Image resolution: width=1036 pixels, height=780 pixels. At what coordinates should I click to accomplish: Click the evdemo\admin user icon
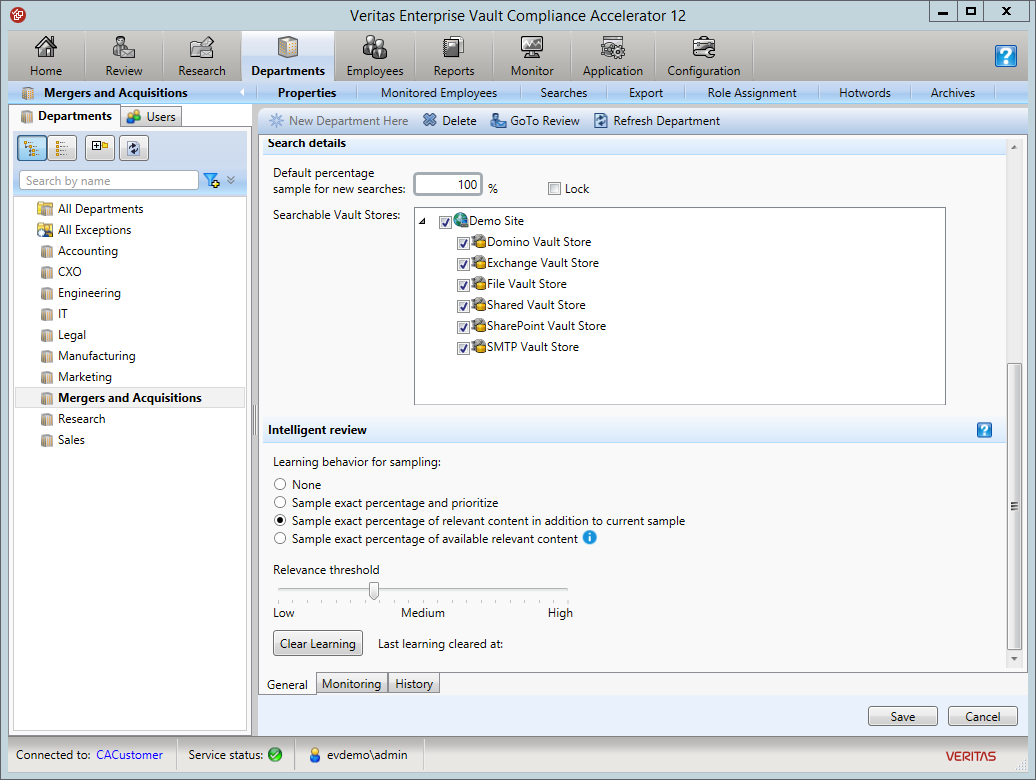315,754
